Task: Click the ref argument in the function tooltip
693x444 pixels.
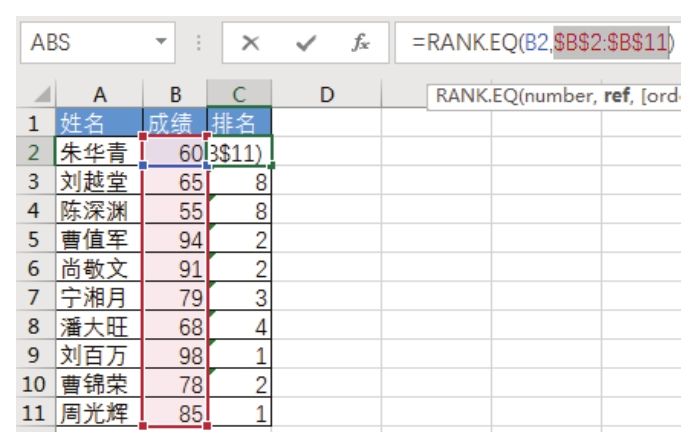Action: click(x=615, y=97)
